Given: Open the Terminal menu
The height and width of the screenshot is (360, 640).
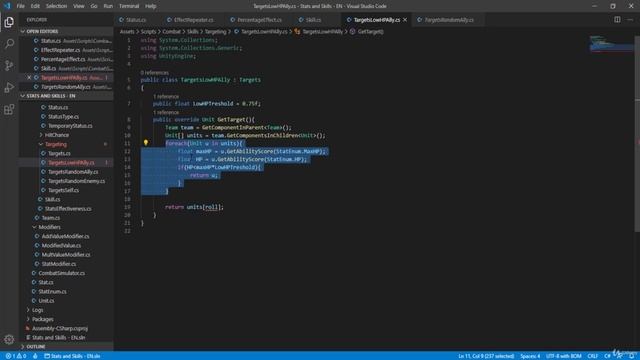Looking at the screenshot, I should point(129,6).
